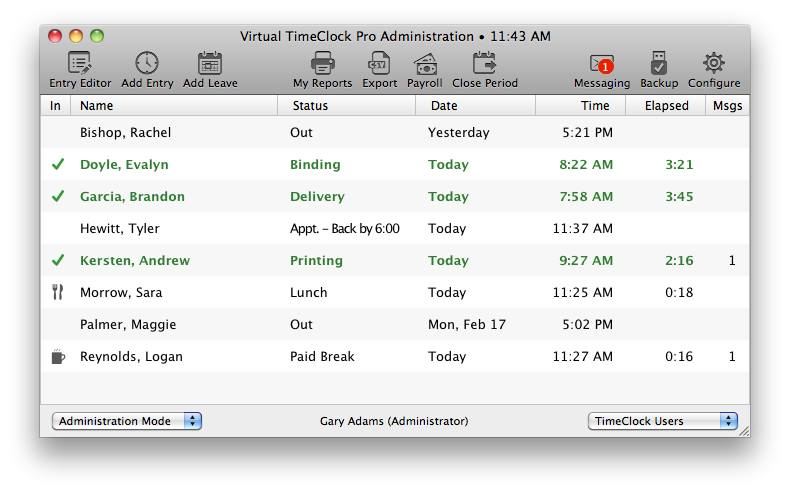This screenshot has height=492, width=790.
Task: Click the Add Leave calendar icon
Action: (210, 63)
